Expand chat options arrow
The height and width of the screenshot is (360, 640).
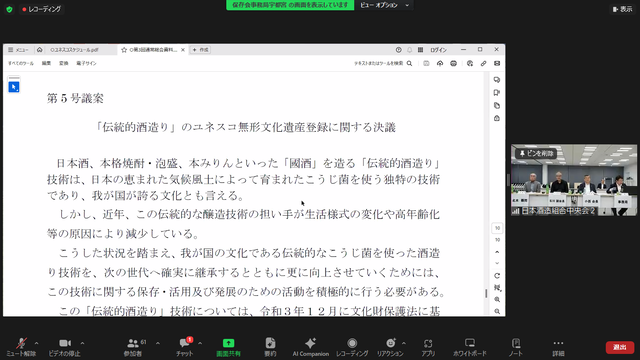[x=200, y=343]
